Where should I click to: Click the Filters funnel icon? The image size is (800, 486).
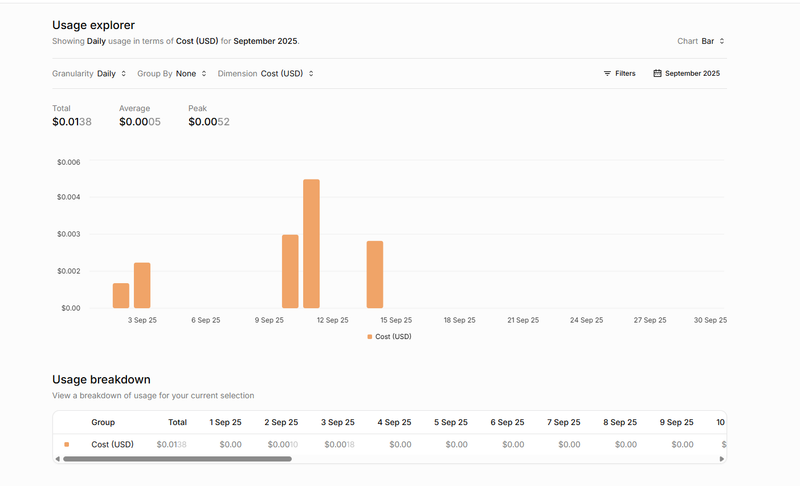607,73
